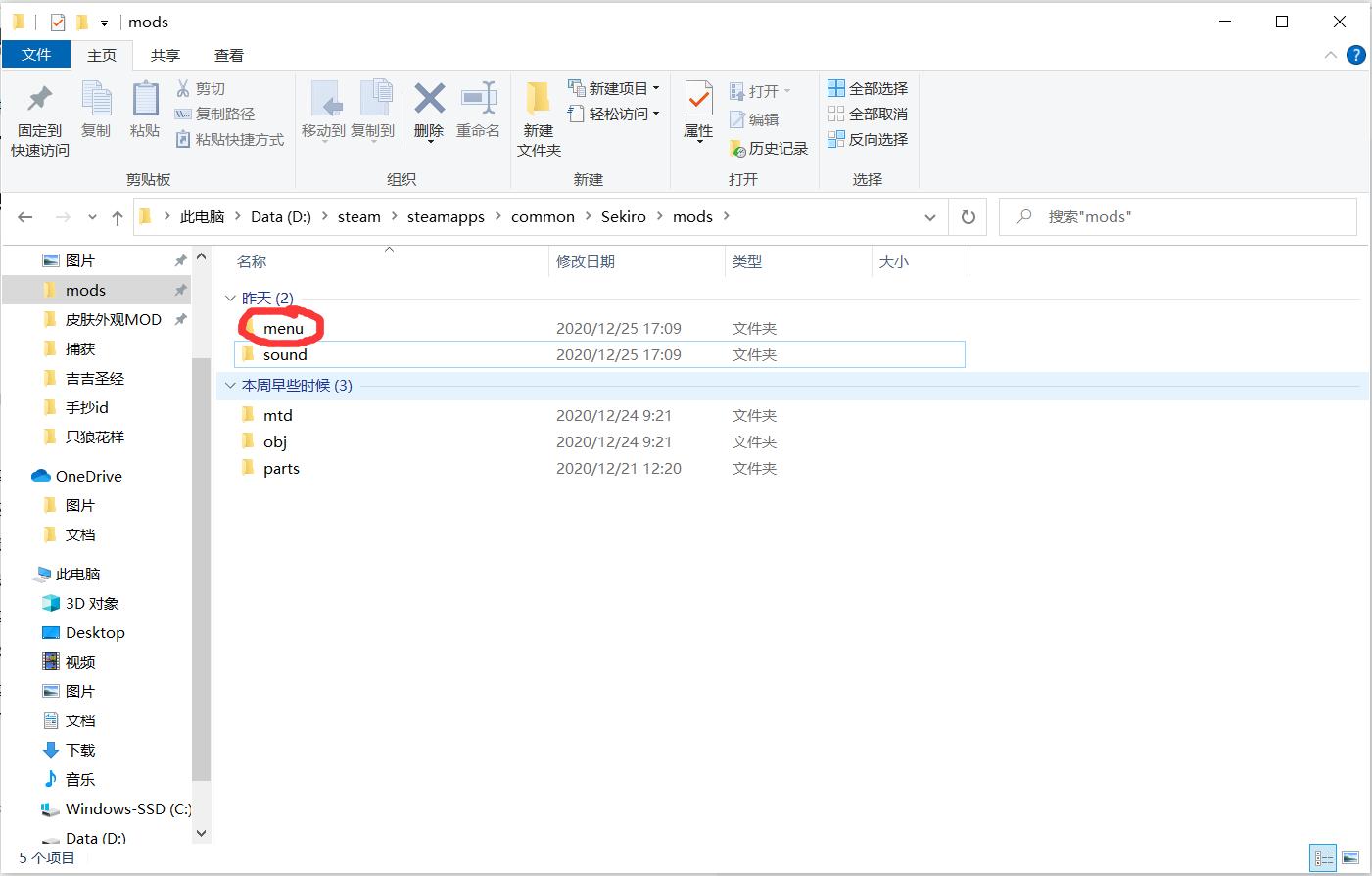Switch to the View (查看) ribbon tab
The height and width of the screenshot is (876, 1372).
point(228,56)
